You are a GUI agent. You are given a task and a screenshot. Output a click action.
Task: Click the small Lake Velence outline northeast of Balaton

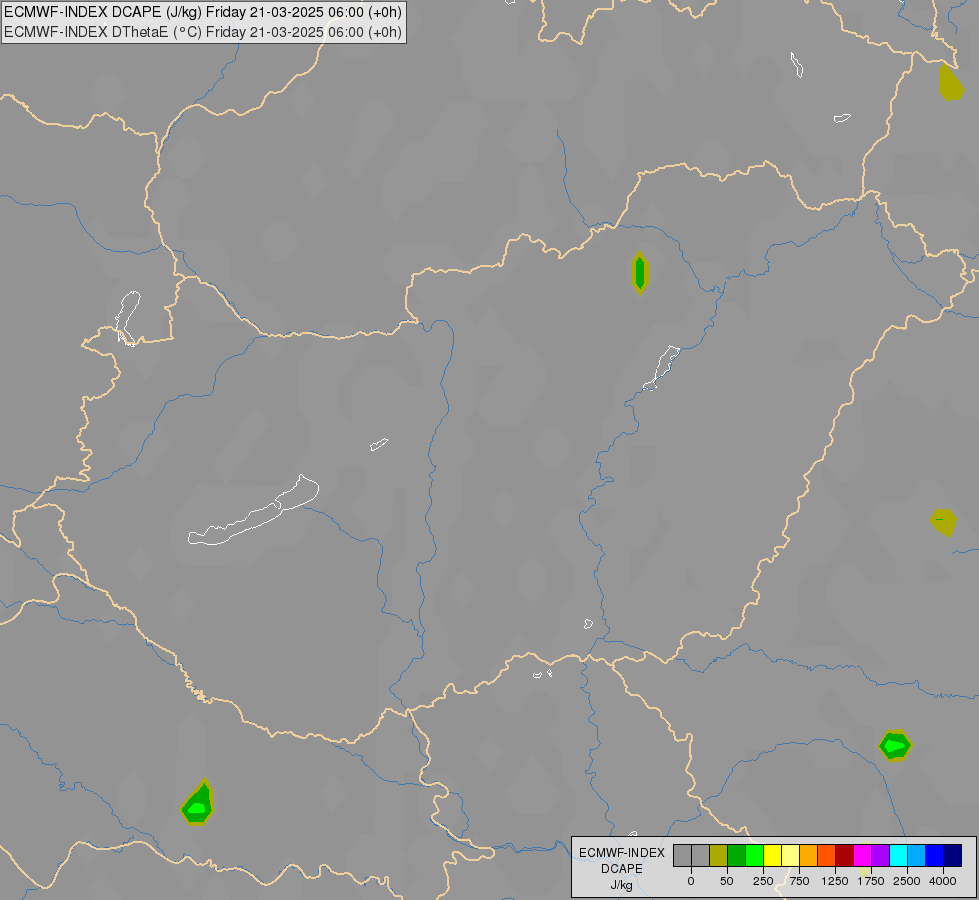[x=378, y=444]
